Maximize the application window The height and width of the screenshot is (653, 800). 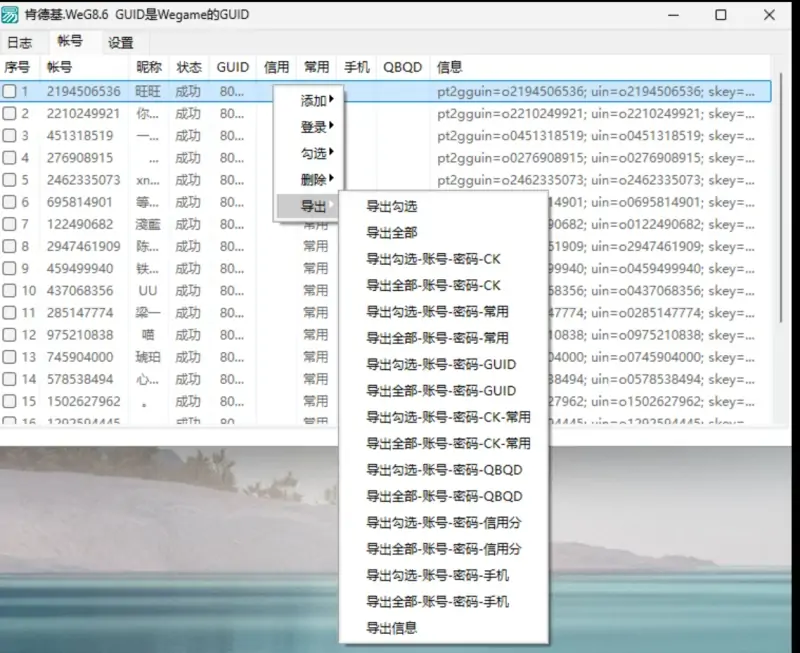tap(720, 15)
